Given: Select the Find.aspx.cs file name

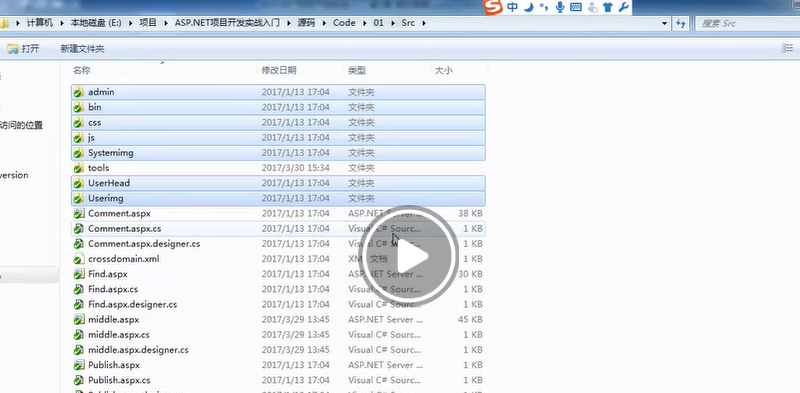Looking at the screenshot, I should coord(113,289).
